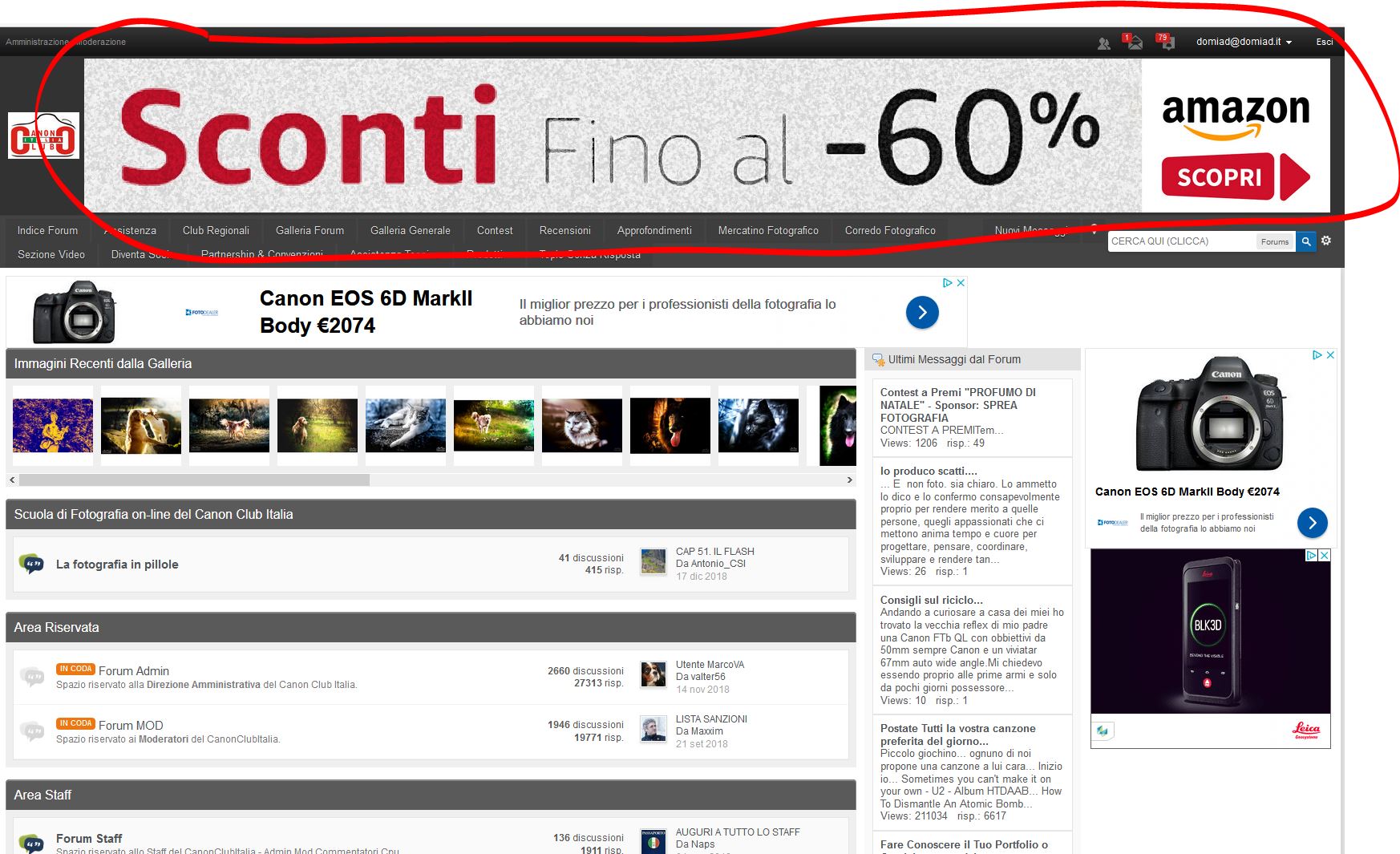Open the Contest menu item
Viewport: 1400px width, 854px height.
495,230
